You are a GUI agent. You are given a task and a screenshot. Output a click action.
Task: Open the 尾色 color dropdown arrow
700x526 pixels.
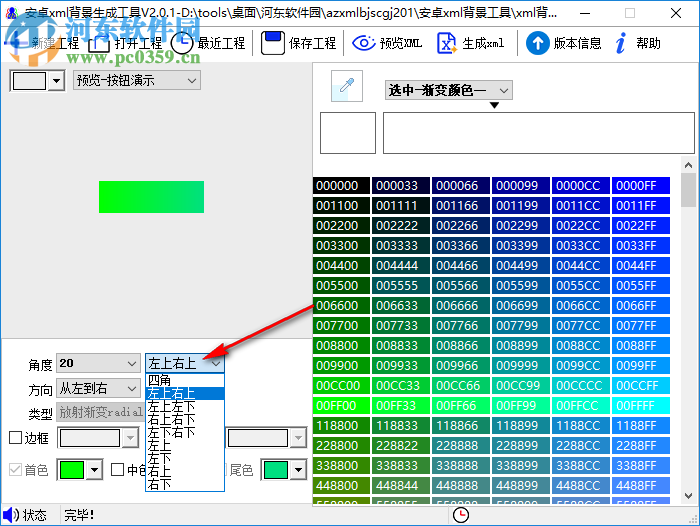coord(298,470)
